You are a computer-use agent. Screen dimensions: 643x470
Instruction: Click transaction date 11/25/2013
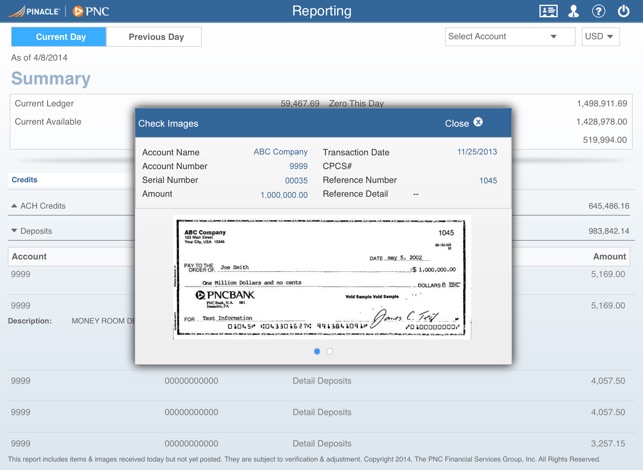click(x=477, y=152)
